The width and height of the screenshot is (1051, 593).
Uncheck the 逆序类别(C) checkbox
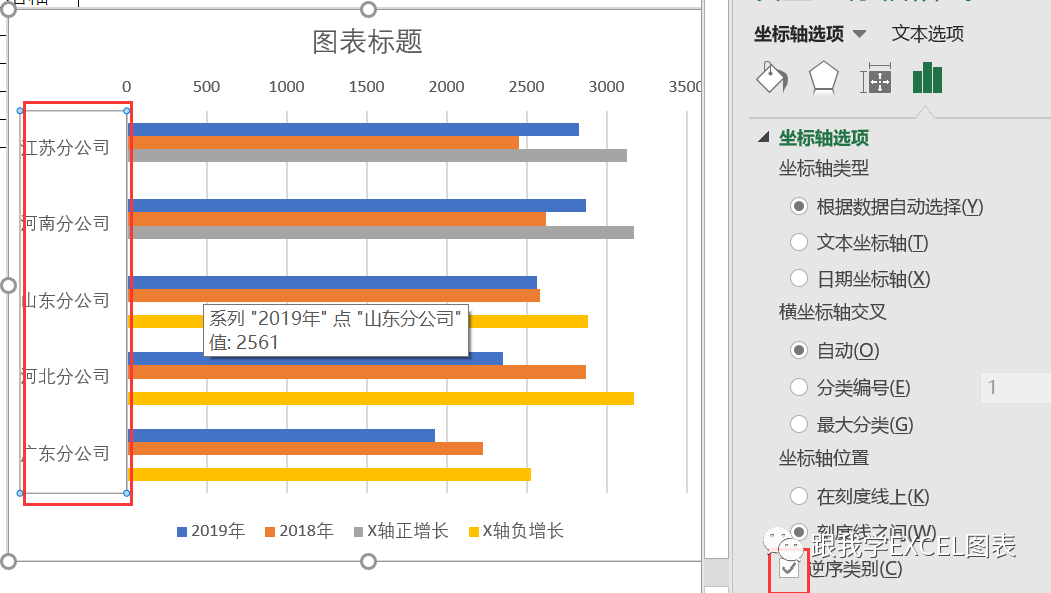coord(790,569)
